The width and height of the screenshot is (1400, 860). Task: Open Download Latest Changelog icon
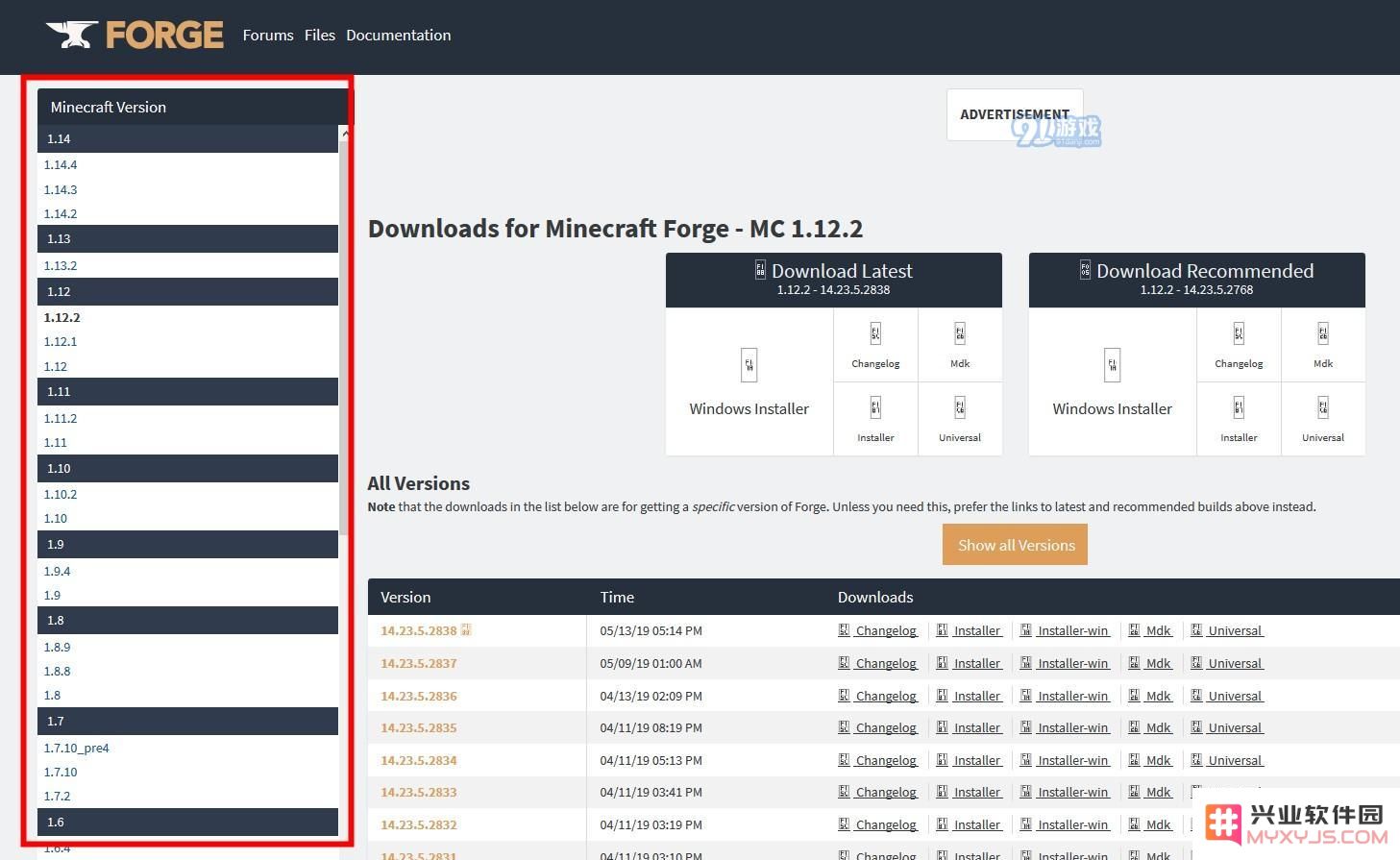click(x=875, y=333)
